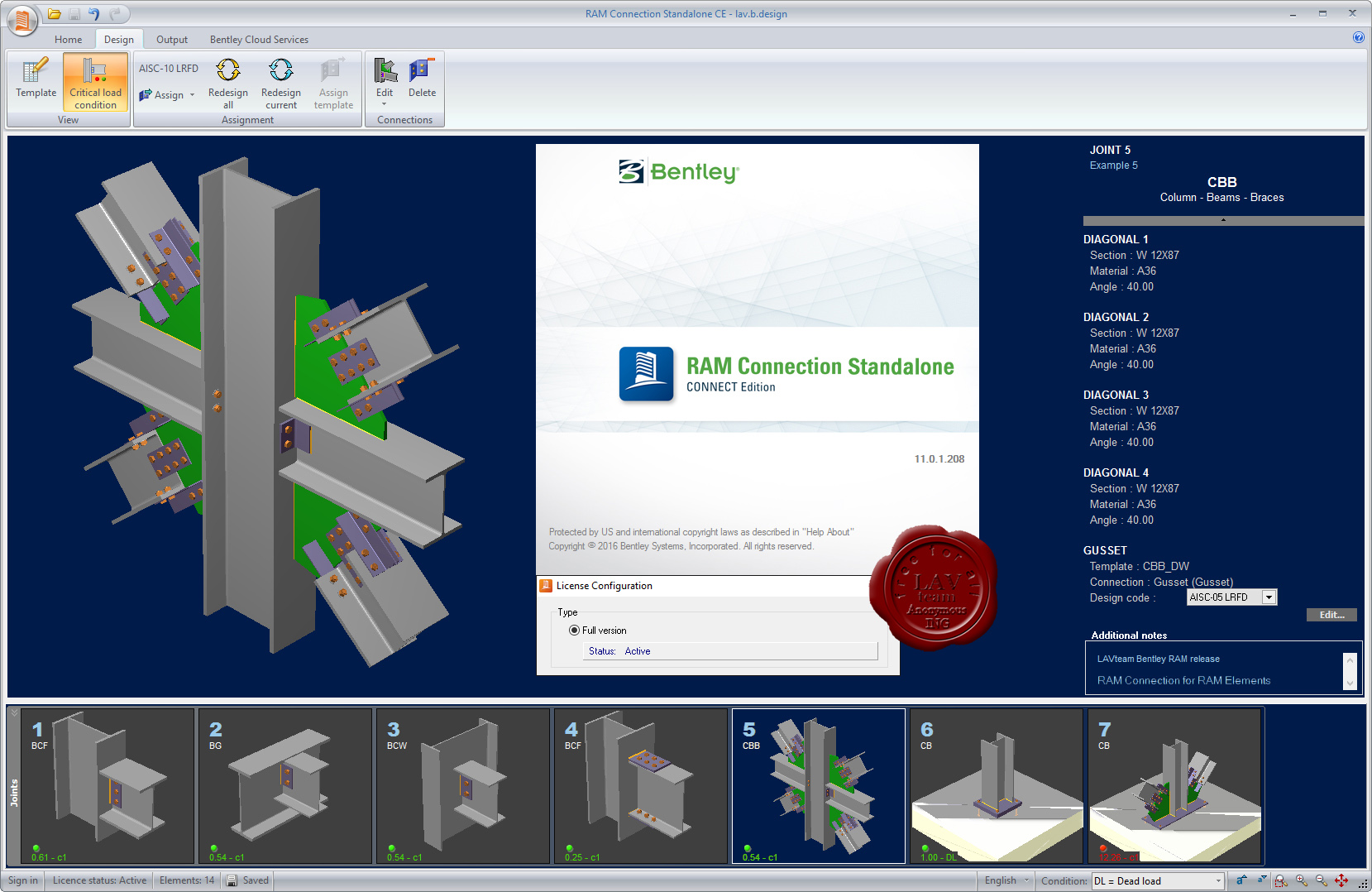Viewport: 1372px width, 892px height.
Task: Click the GUSSET heading in joint panel
Action: click(1105, 551)
